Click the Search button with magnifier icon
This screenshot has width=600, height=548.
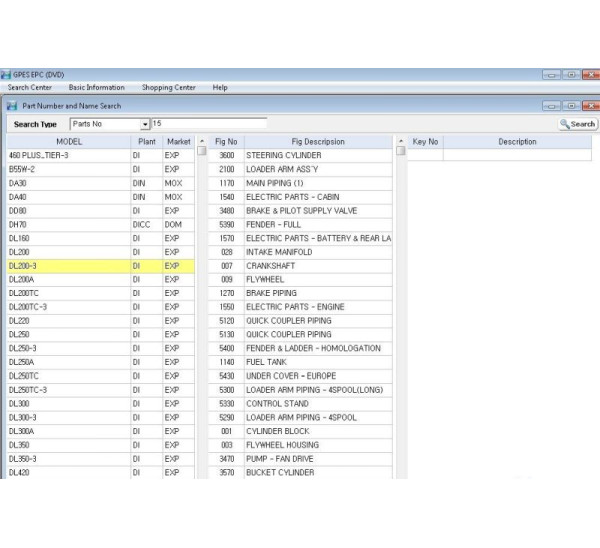(x=578, y=124)
